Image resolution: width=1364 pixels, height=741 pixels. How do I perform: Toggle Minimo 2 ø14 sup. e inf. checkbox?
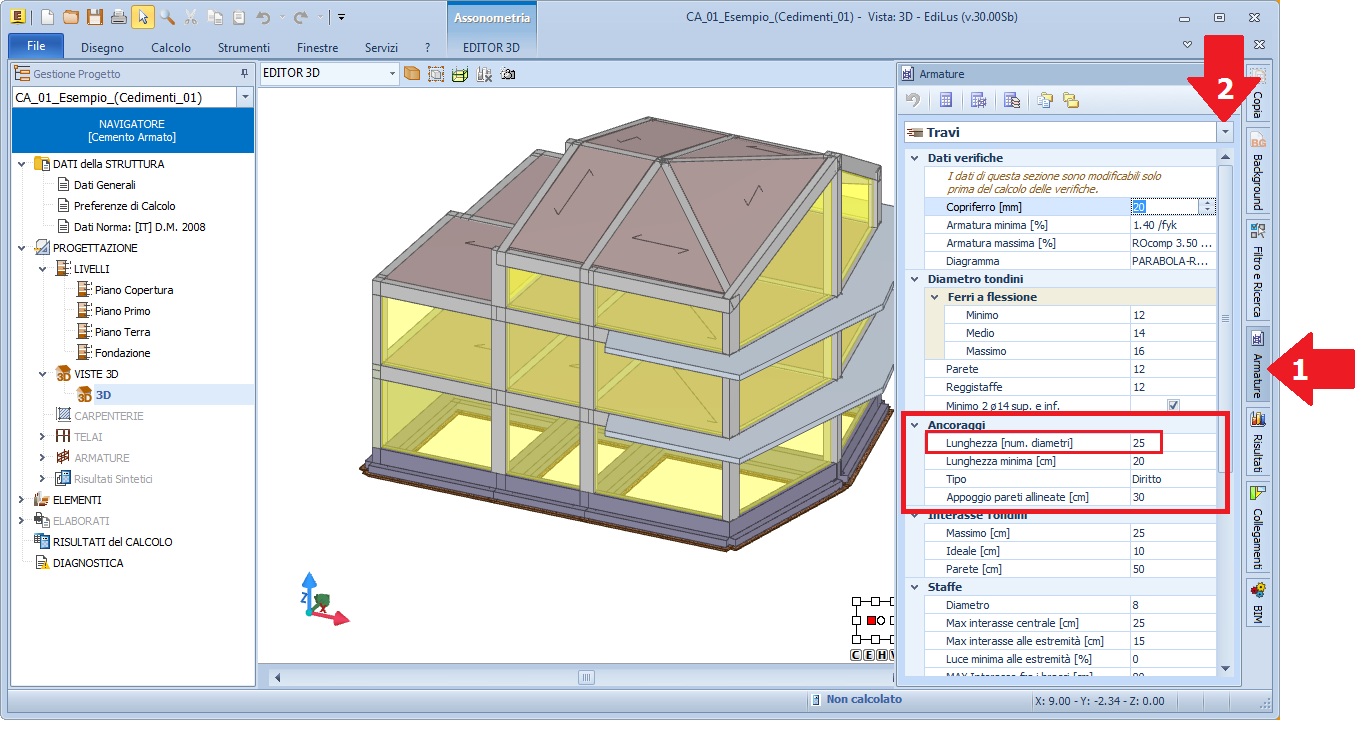coord(1173,405)
